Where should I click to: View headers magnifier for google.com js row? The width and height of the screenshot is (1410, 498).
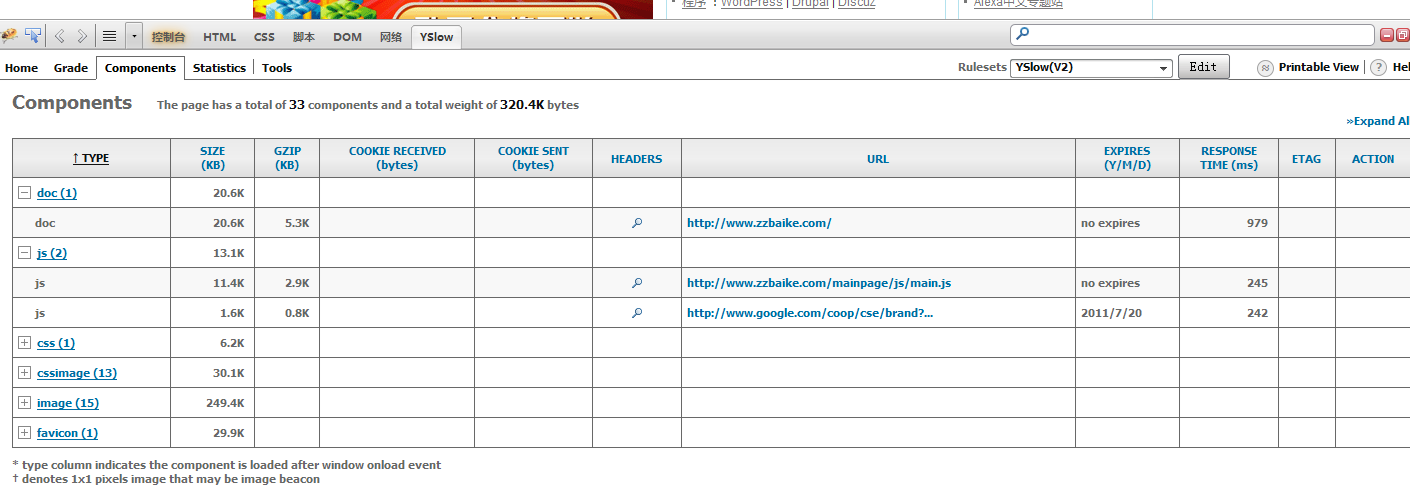pos(637,313)
